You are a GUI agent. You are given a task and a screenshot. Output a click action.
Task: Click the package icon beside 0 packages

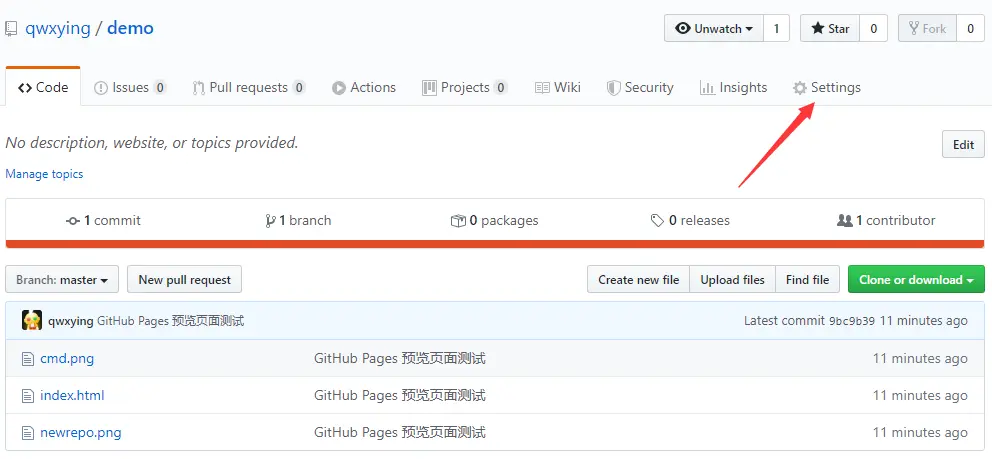point(458,221)
